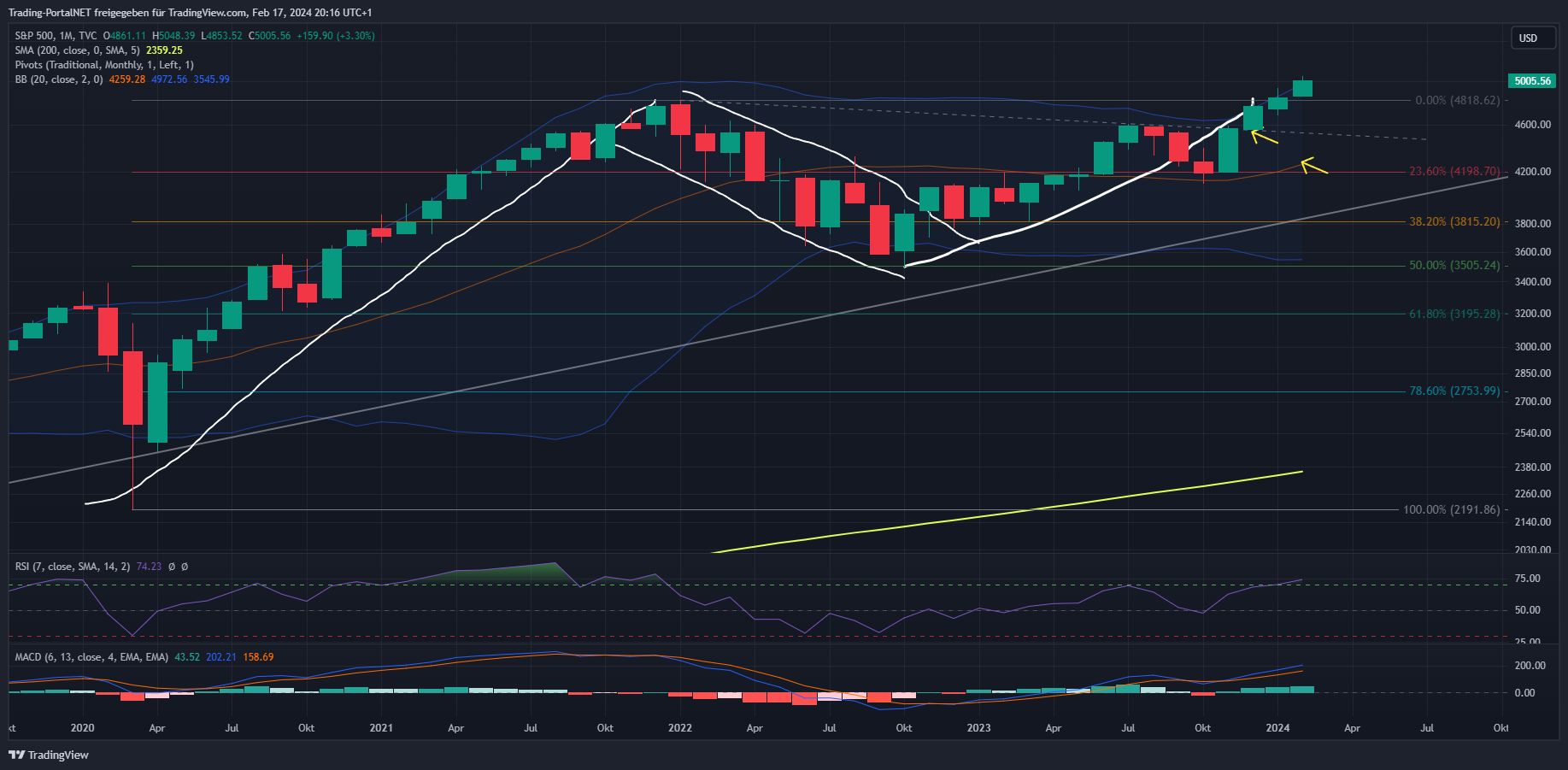Open the USD currency selector
Image resolution: width=1568 pixels, height=770 pixels.
[x=1531, y=38]
